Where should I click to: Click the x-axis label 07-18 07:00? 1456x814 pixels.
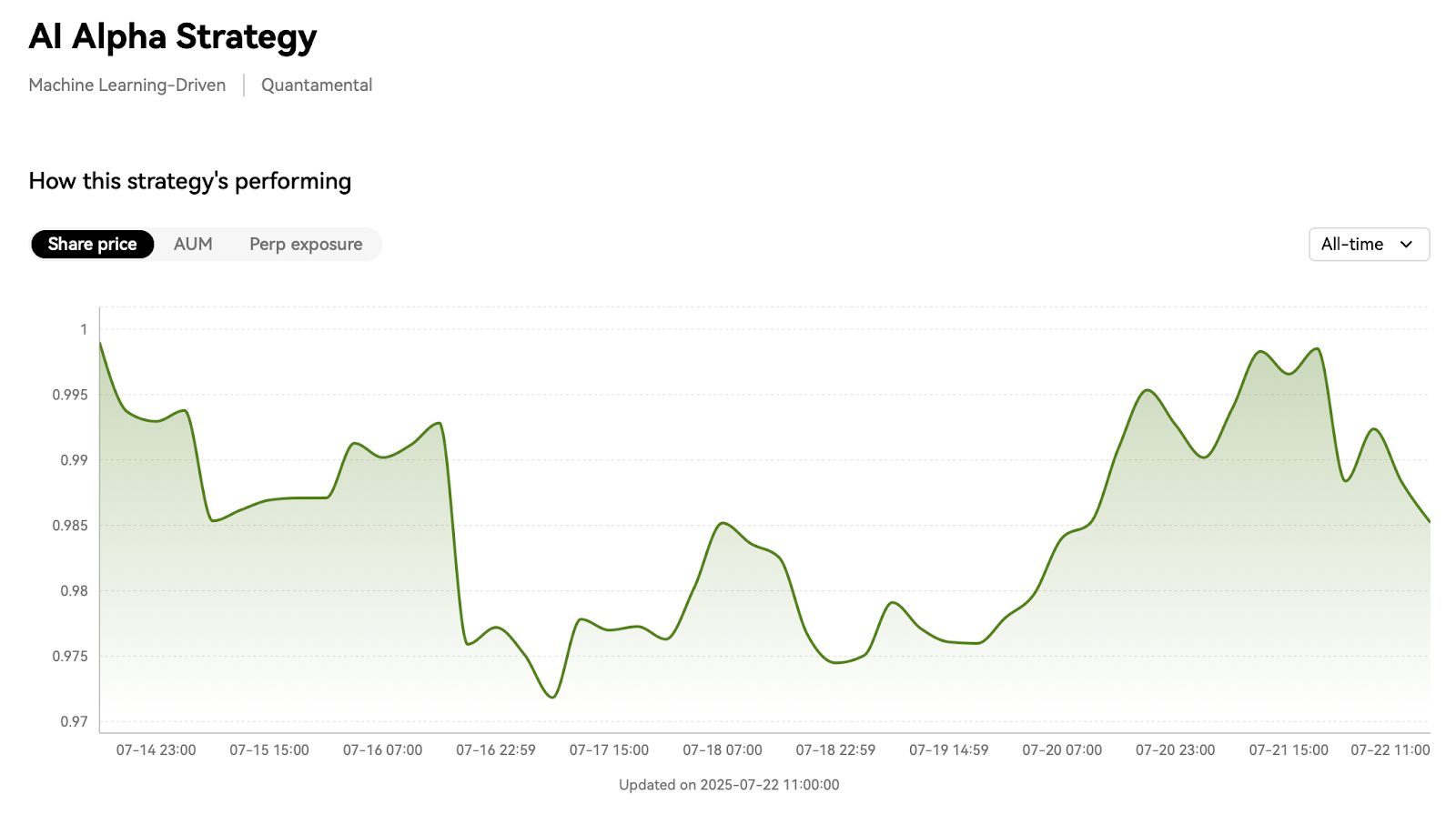pos(723,749)
